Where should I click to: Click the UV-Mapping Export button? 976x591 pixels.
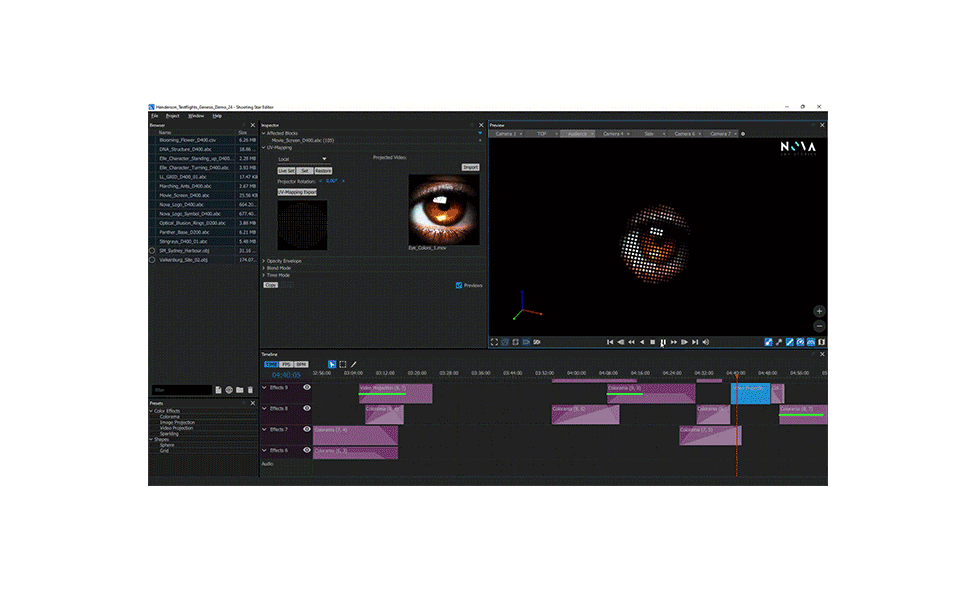[x=296, y=191]
